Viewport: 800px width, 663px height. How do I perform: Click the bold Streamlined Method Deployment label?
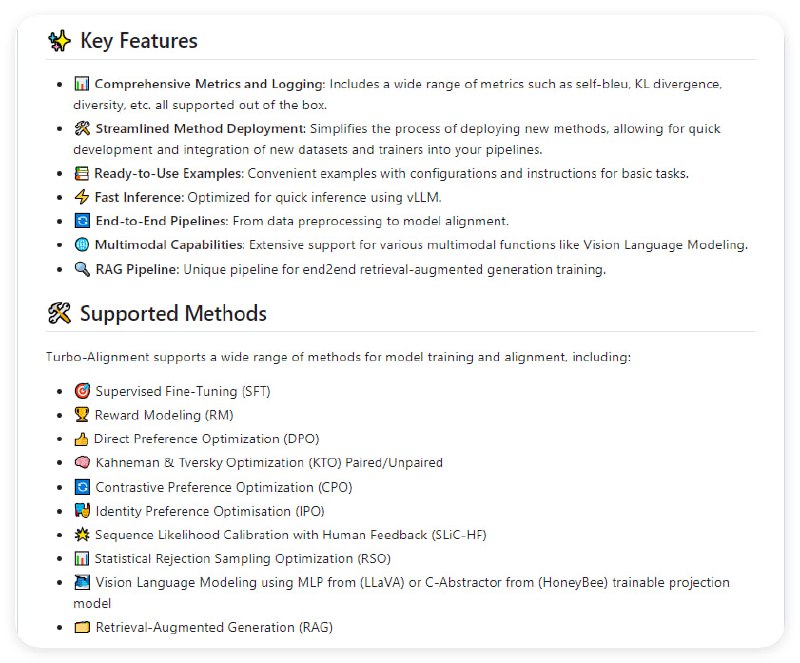(x=200, y=129)
